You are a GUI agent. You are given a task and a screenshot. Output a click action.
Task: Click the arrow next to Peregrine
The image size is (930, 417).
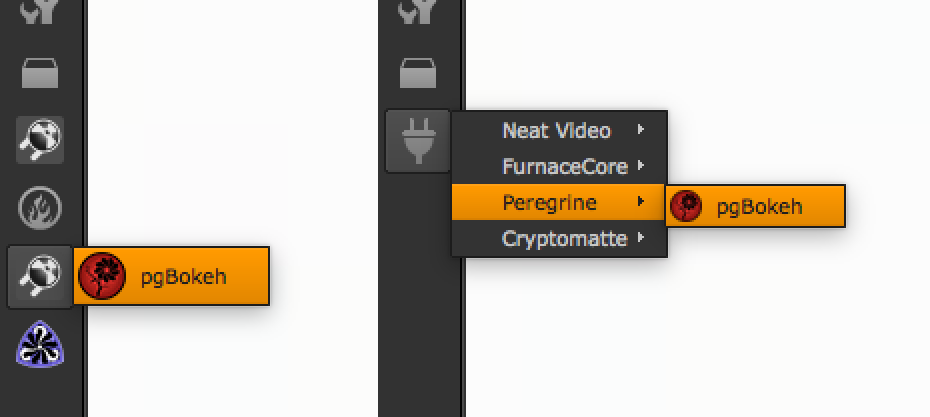click(x=640, y=203)
